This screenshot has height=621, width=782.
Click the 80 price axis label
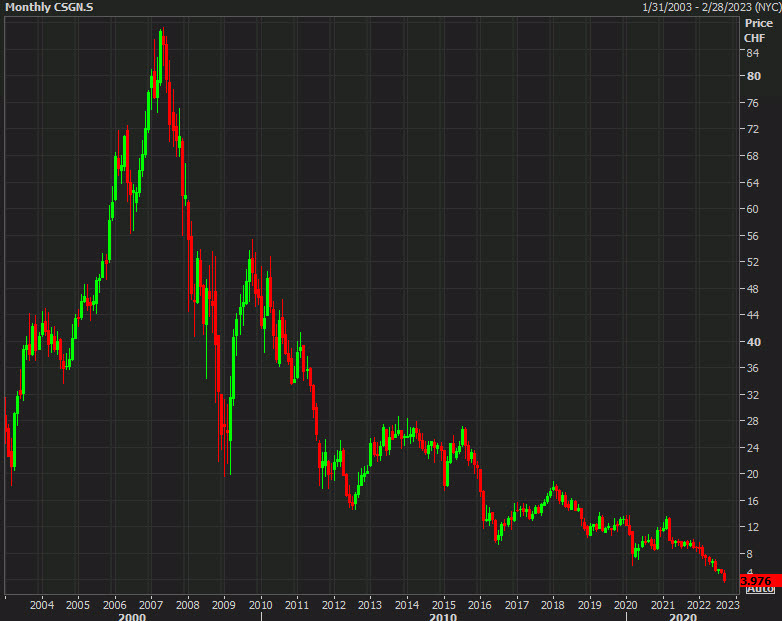click(x=754, y=76)
